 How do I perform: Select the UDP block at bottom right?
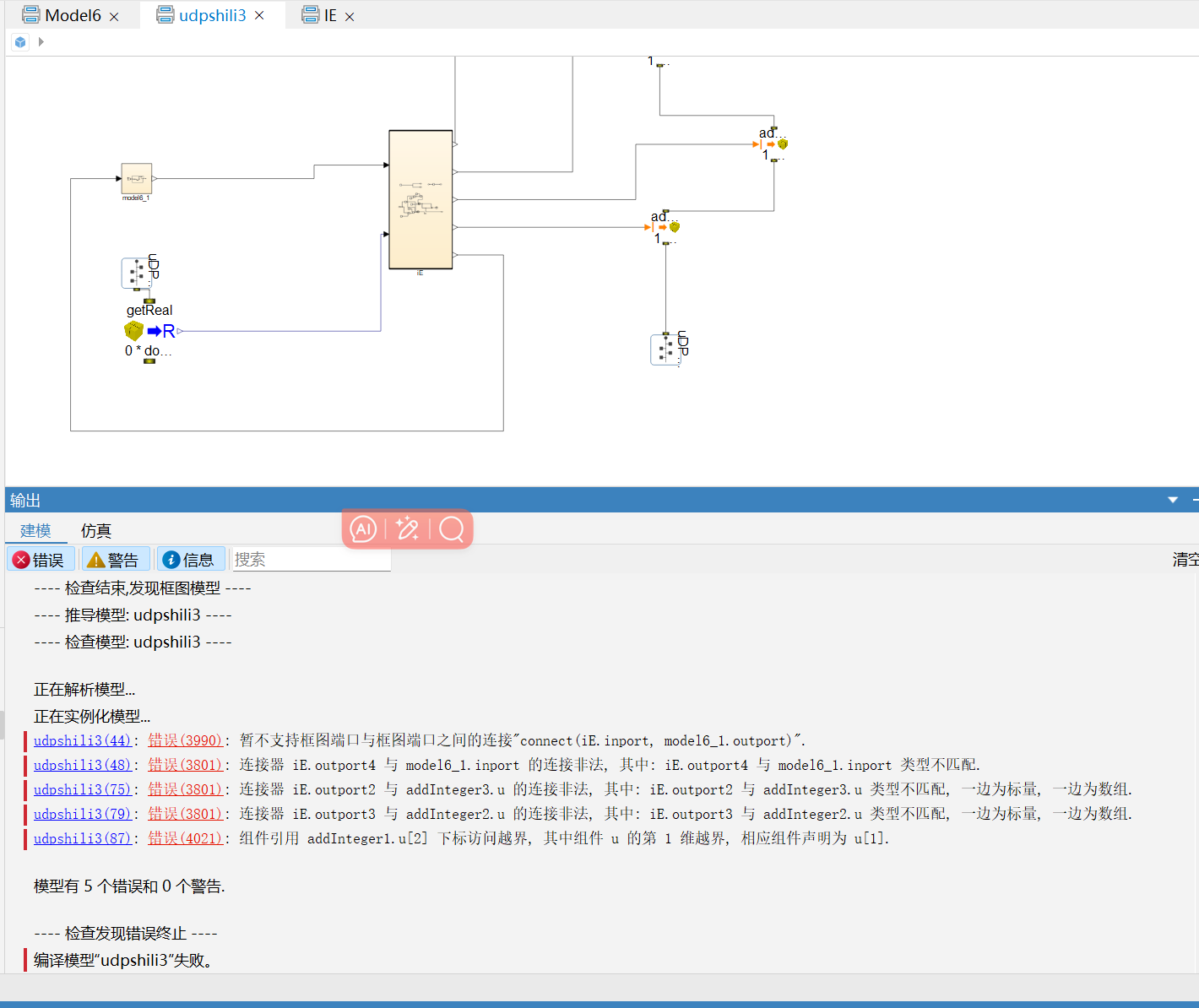[x=665, y=350]
